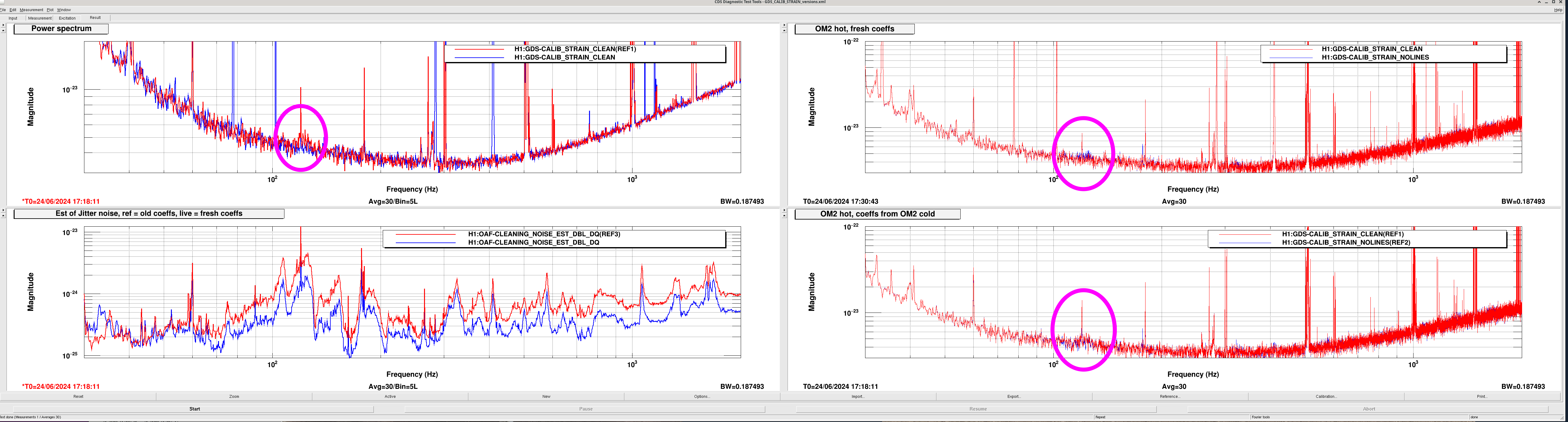Click OAF-CLEANING_NOISE_EST_DBL_DQ(REF3) legend entry
Viewport: 1568px width, 422px height.
pos(543,234)
